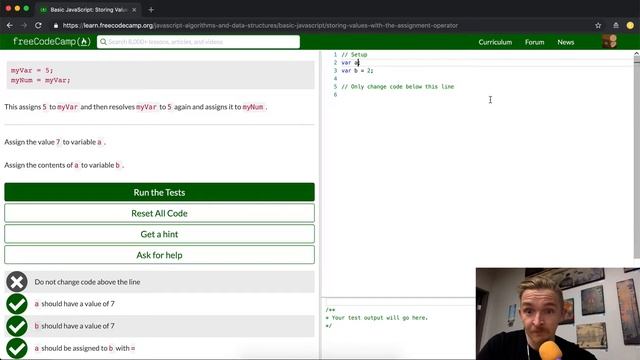Close the Basic JavaScript browser tab
The image size is (640, 360).
[134, 9]
